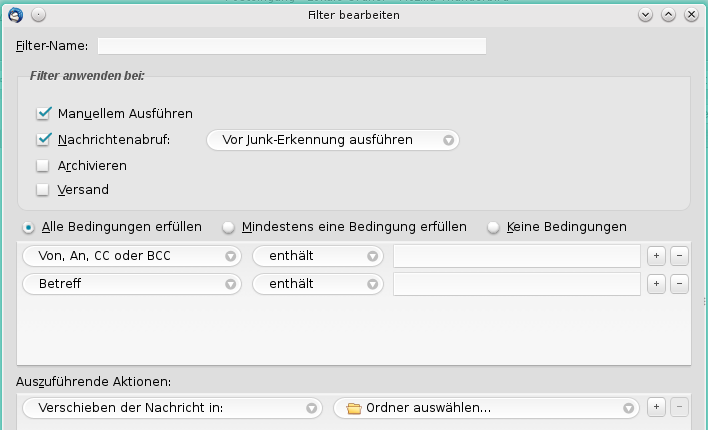Open the Verschieben der Nachricht in dropdown

[171, 408]
